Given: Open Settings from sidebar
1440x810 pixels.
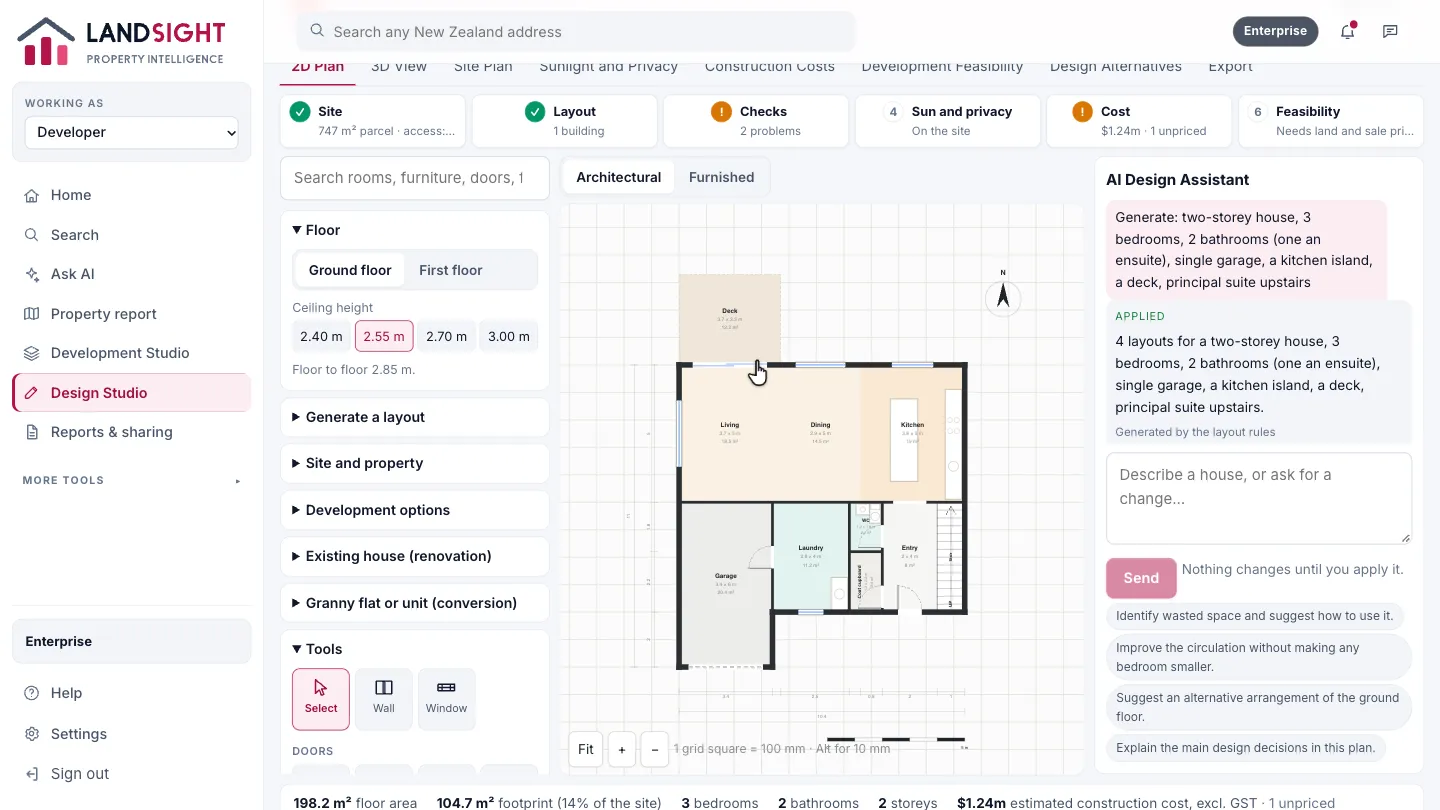Looking at the screenshot, I should tap(131, 734).
